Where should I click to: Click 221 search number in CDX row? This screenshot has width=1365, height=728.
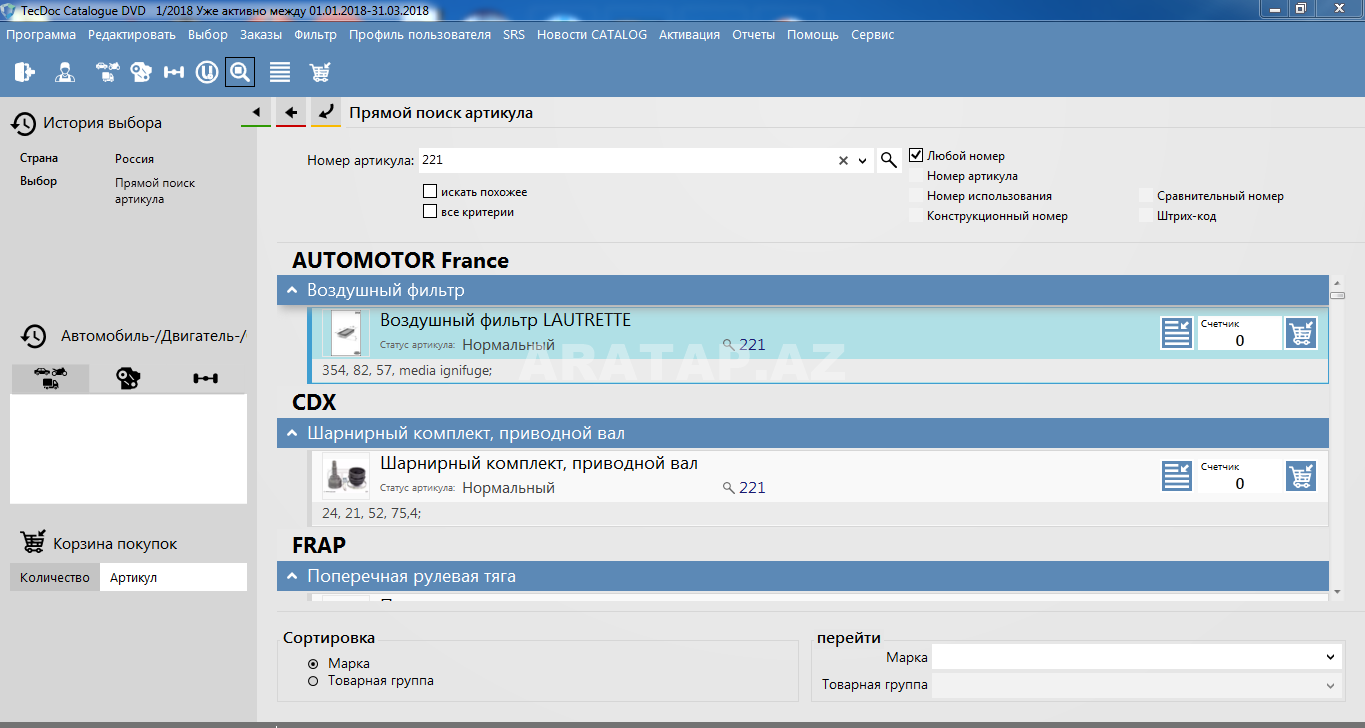point(752,488)
